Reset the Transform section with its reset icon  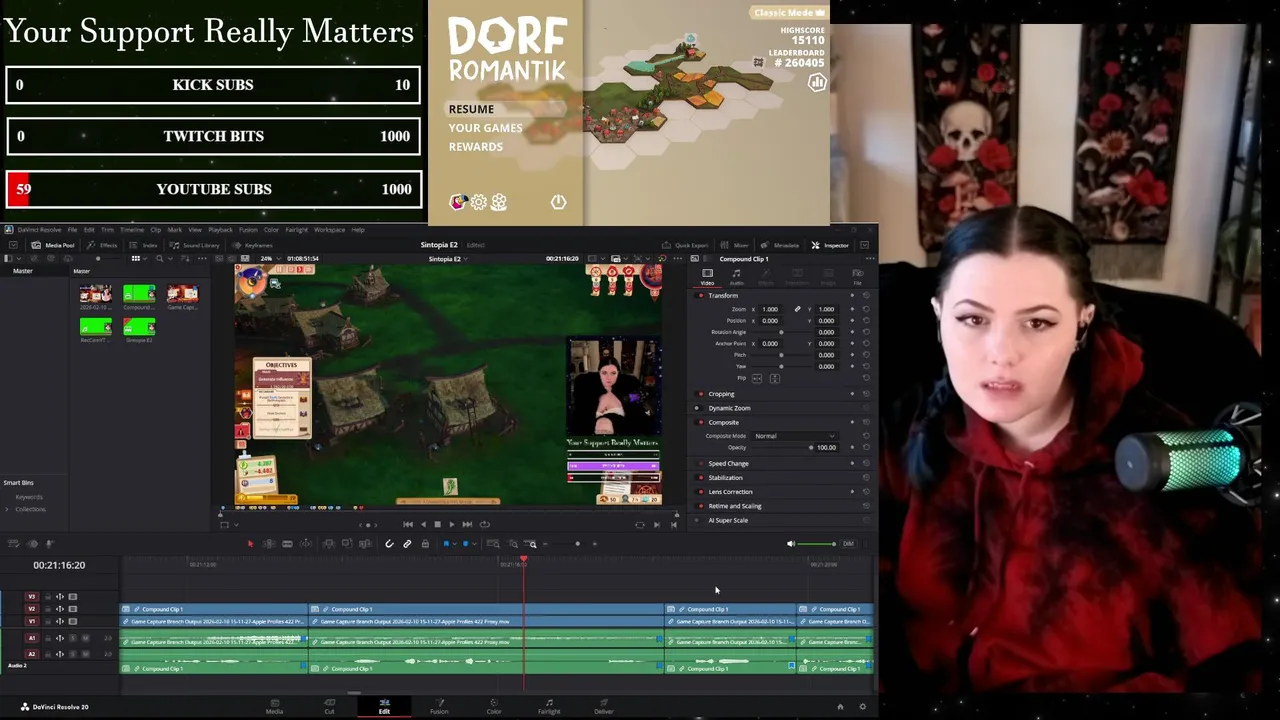coord(866,295)
